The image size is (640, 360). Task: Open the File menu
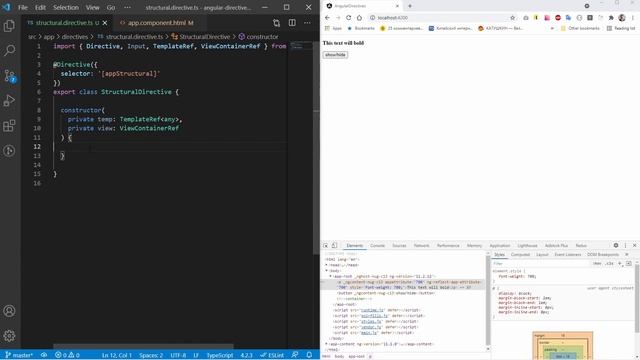pyautogui.click(x=23, y=7)
